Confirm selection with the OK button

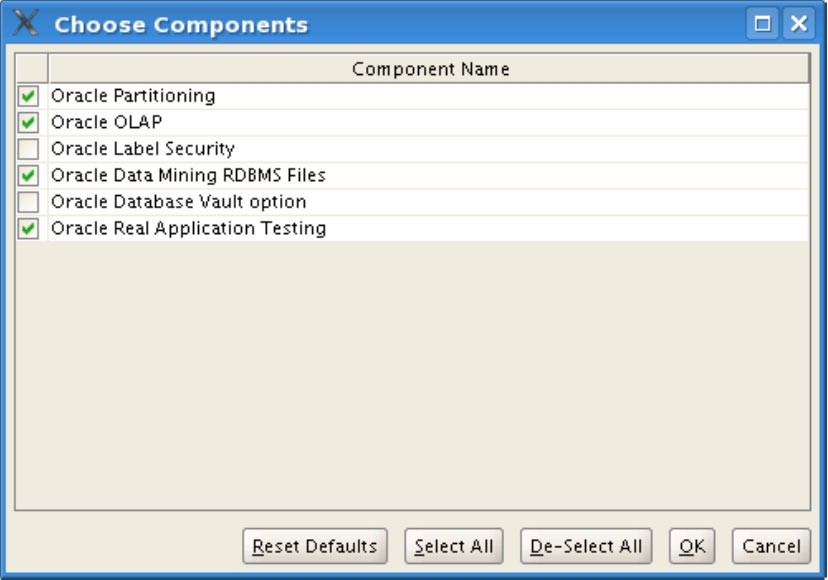(x=692, y=547)
